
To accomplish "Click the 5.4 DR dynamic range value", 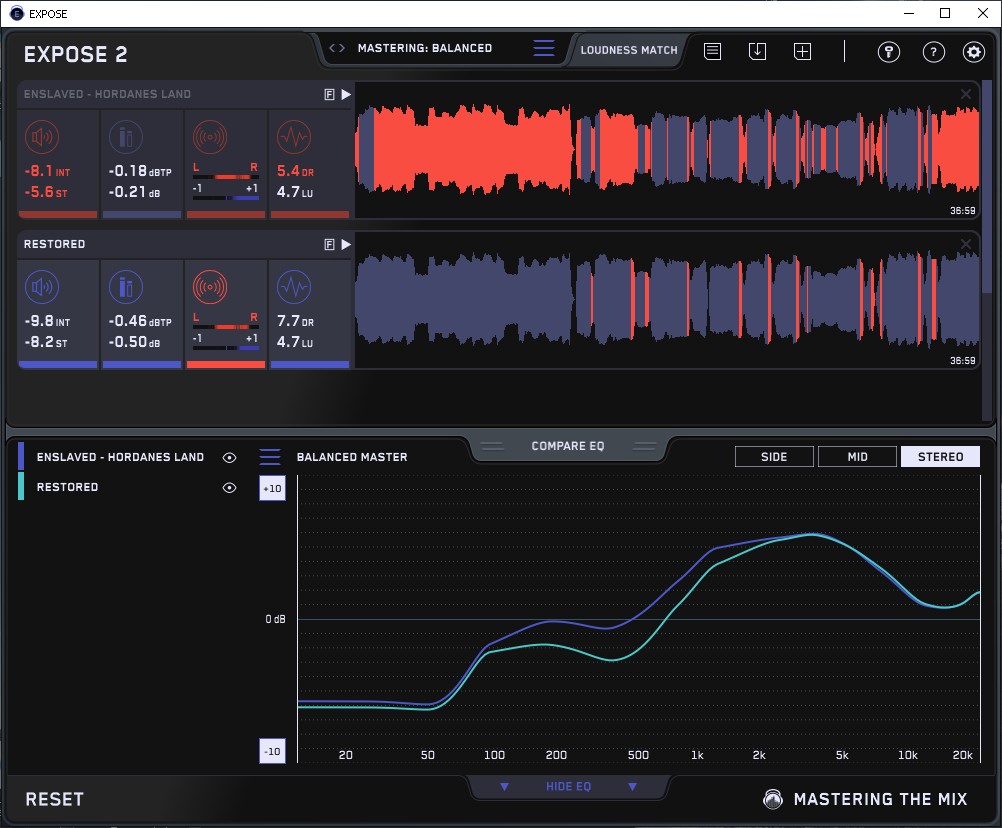I will pyautogui.click(x=295, y=171).
